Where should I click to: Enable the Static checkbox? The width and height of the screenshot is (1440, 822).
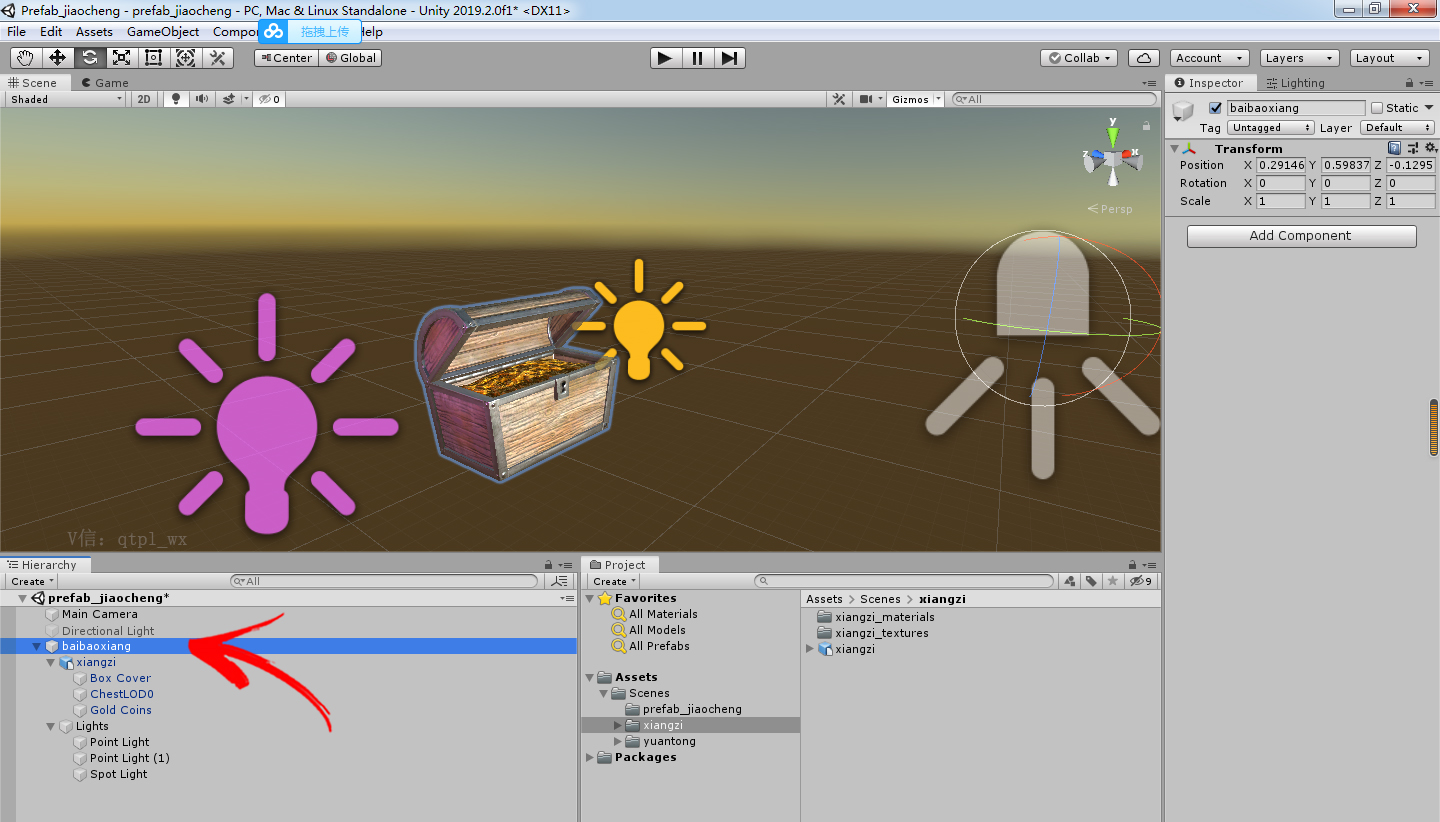1377,108
